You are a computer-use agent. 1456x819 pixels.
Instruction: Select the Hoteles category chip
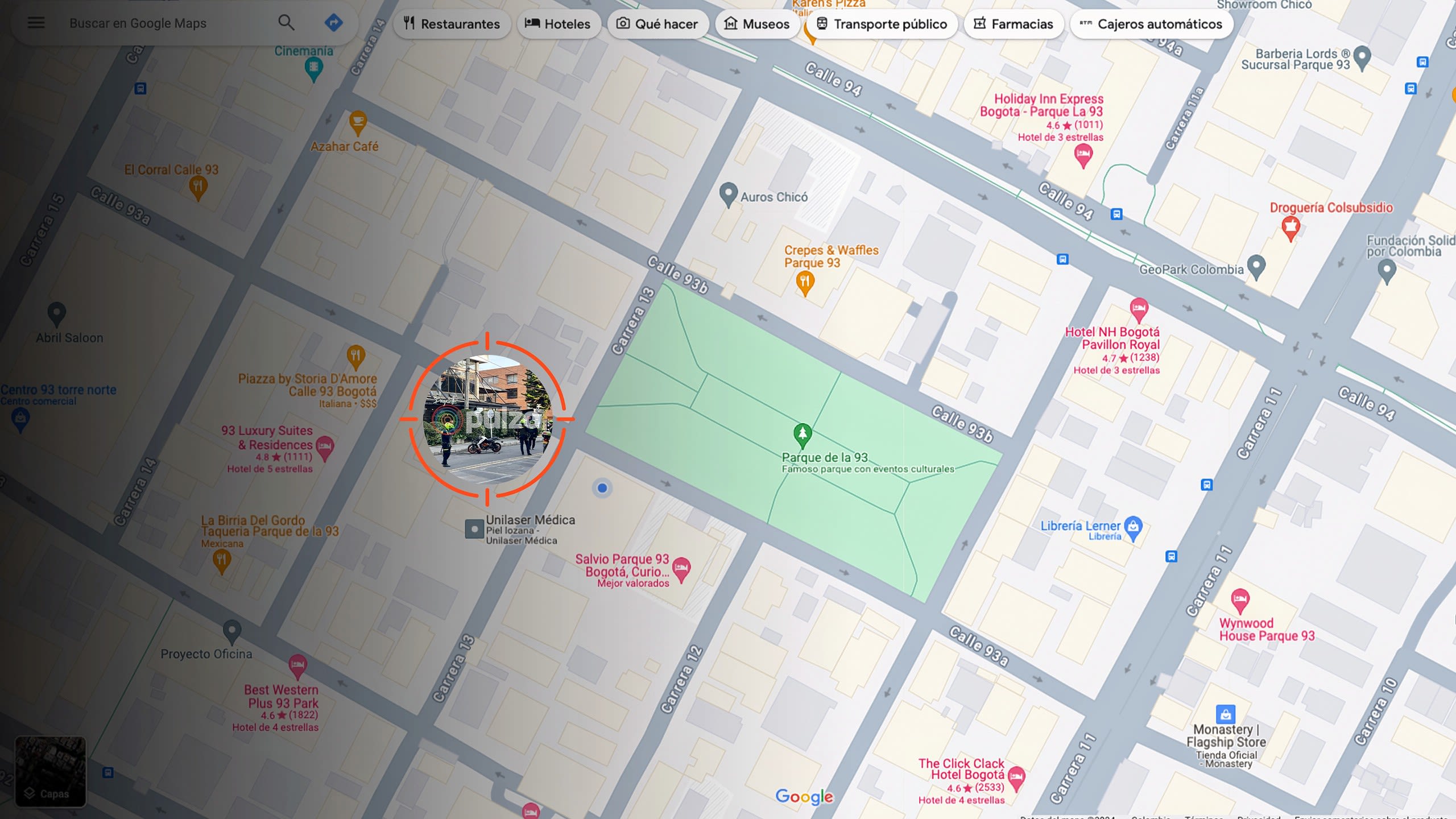(x=558, y=24)
